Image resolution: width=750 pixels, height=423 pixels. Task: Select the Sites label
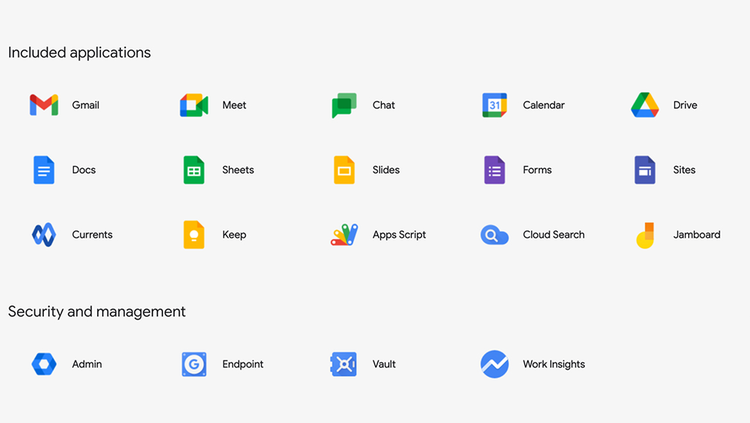click(684, 170)
